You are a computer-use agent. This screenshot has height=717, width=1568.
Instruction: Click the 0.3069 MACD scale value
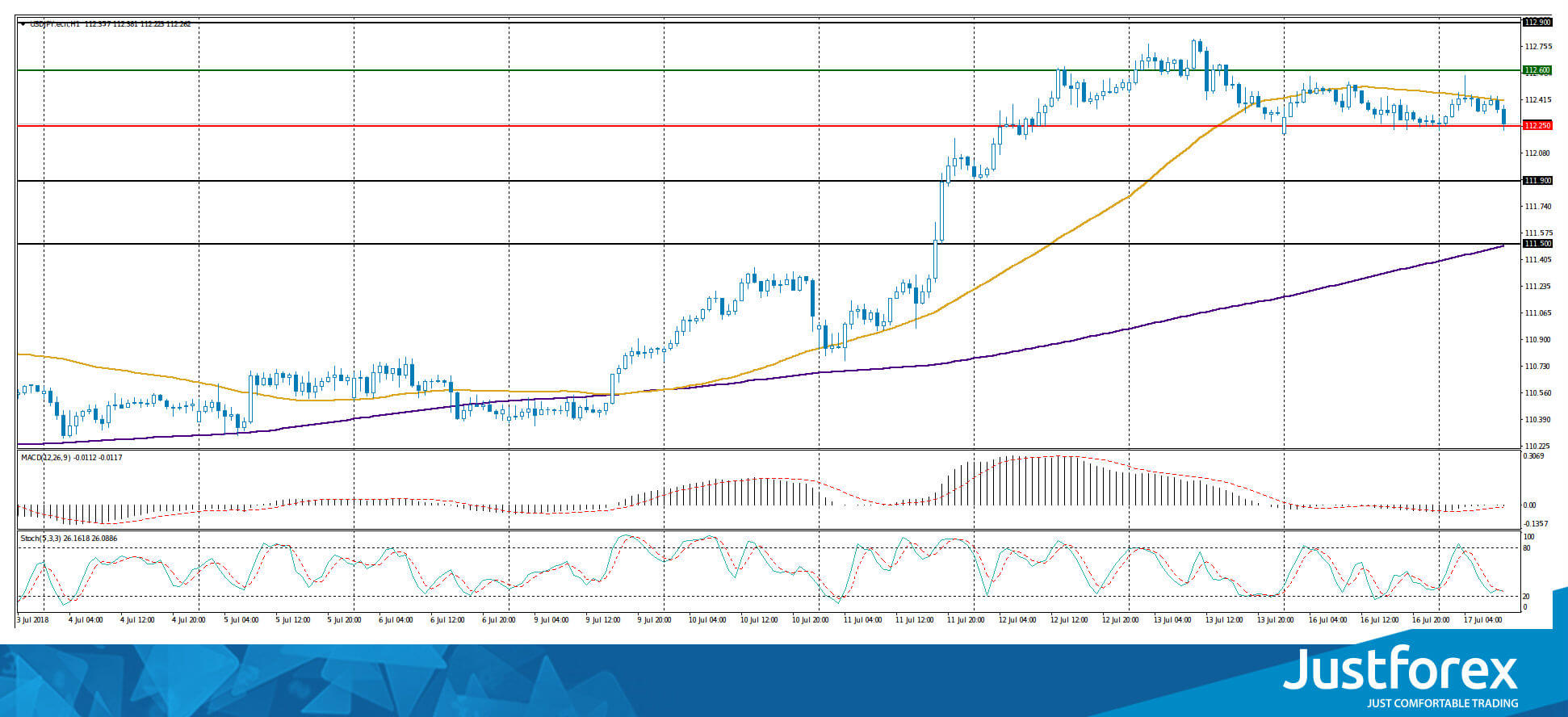(x=1534, y=456)
